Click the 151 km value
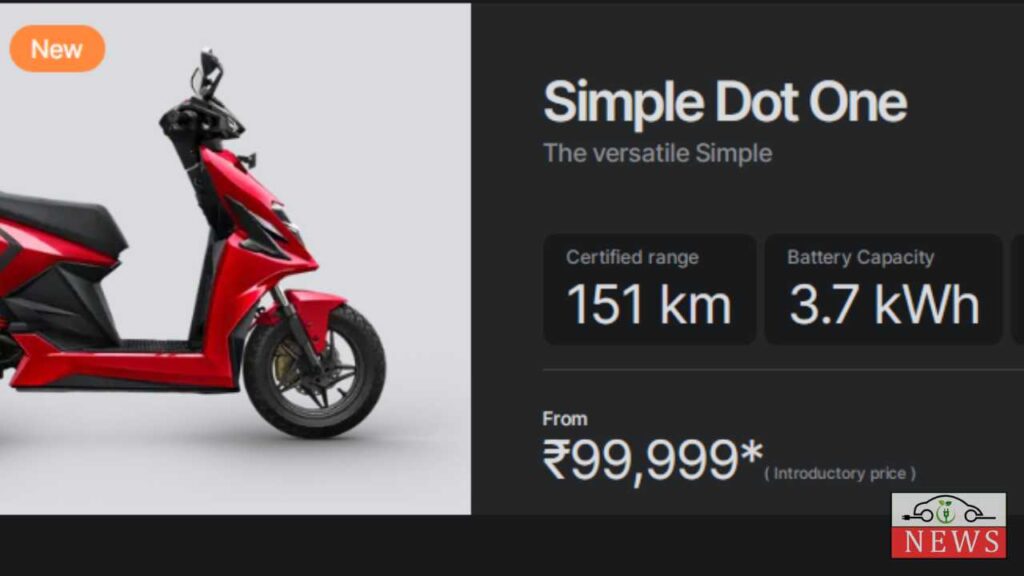Image resolution: width=1024 pixels, height=576 pixels. [x=648, y=305]
